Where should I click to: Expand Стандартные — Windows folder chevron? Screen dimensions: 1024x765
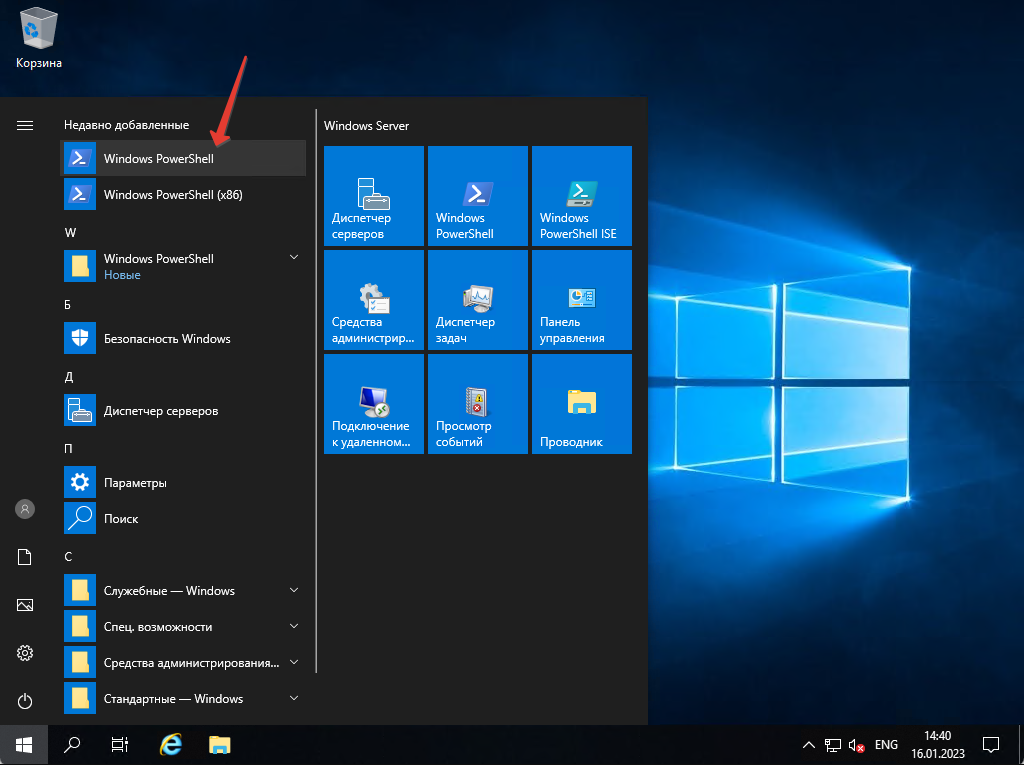pyautogui.click(x=294, y=698)
